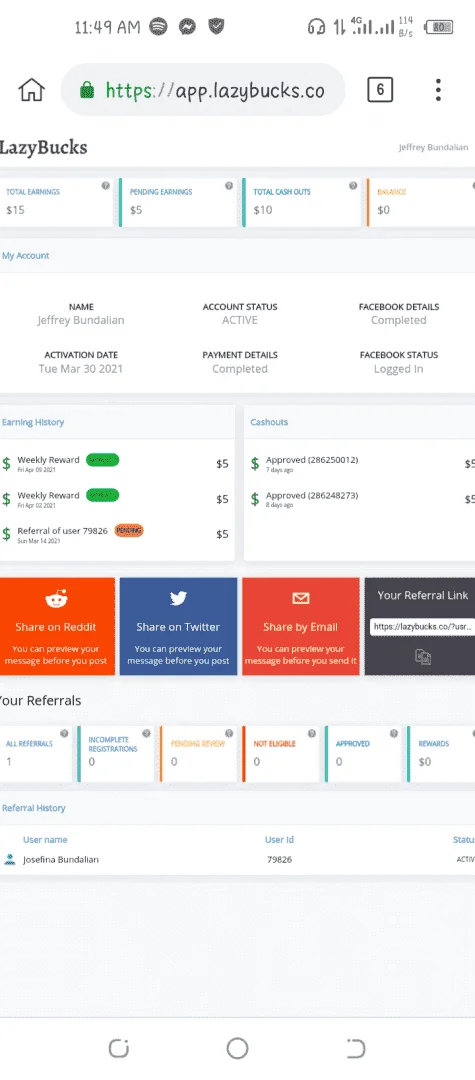
Task: Tap the browser address bar URL
Action: tap(215, 90)
